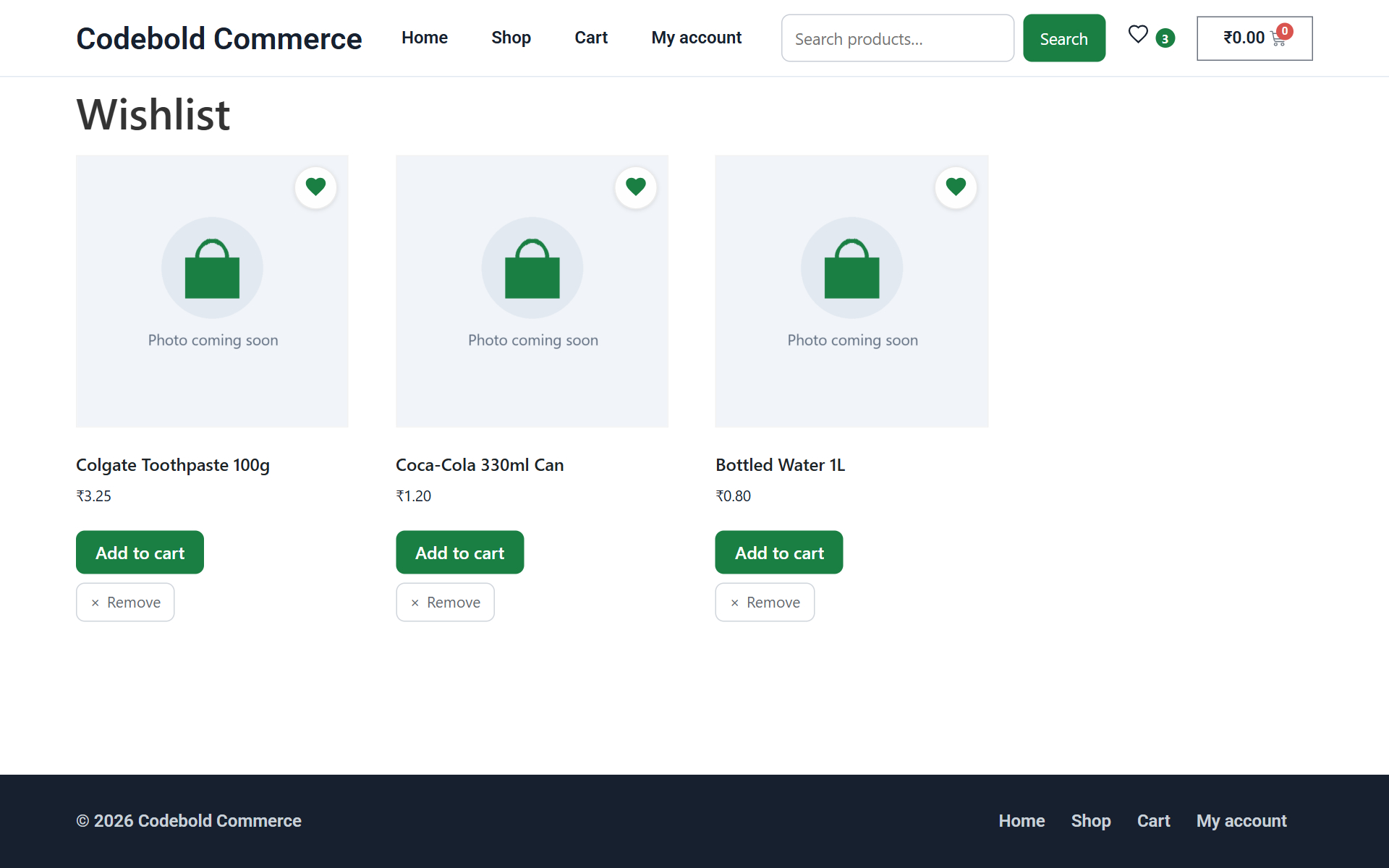The image size is (1389, 868).
Task: Click the Wishlist page heading
Action: click(153, 114)
